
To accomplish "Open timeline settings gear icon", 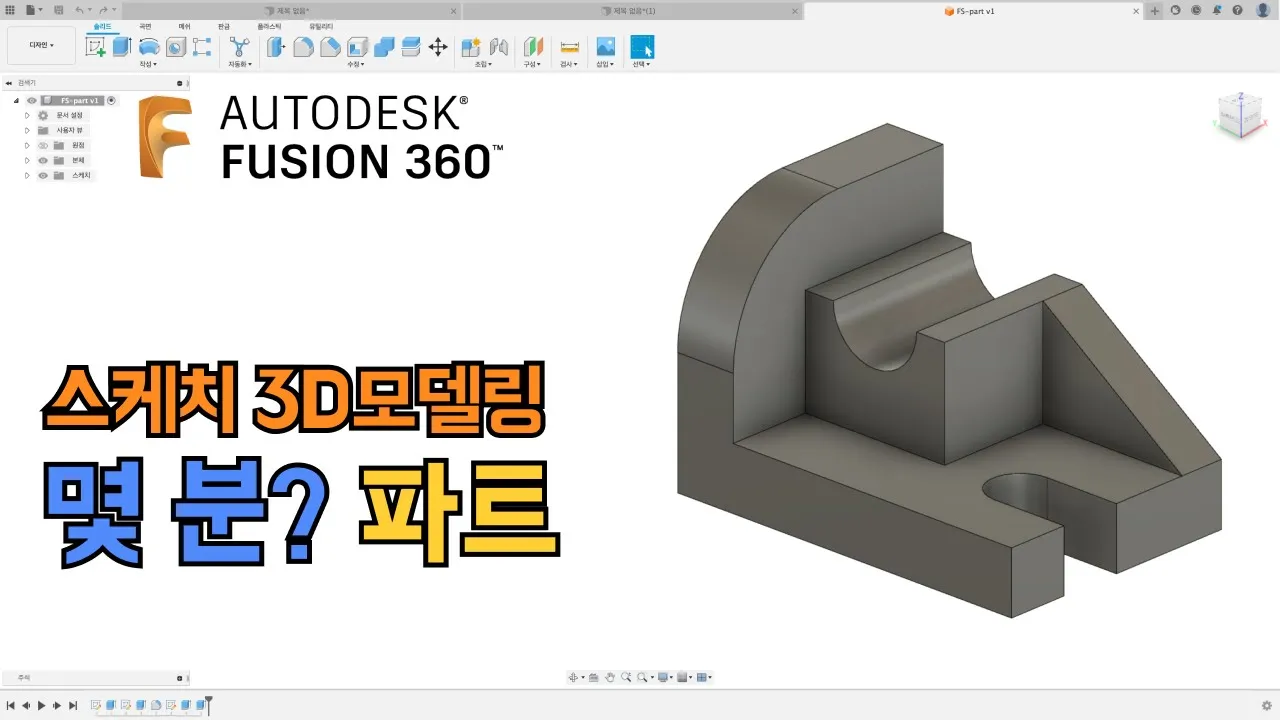I will [x=1267, y=705].
